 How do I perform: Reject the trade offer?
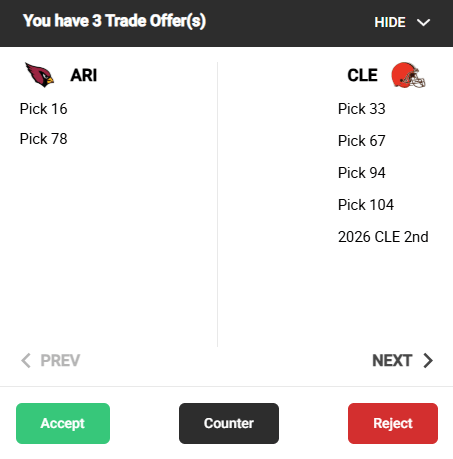pyautogui.click(x=393, y=423)
